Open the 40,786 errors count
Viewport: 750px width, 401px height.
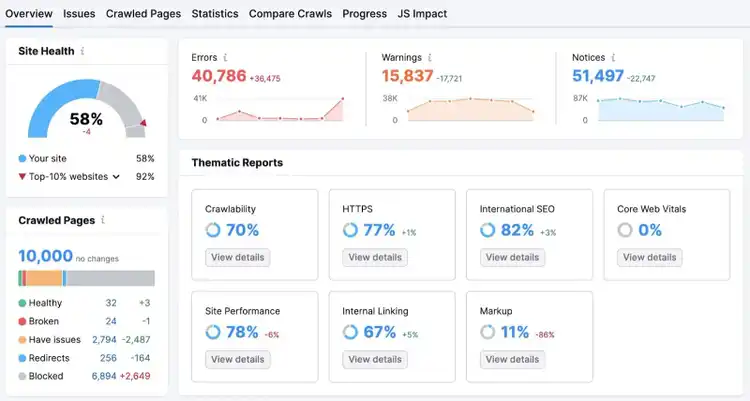pos(219,76)
